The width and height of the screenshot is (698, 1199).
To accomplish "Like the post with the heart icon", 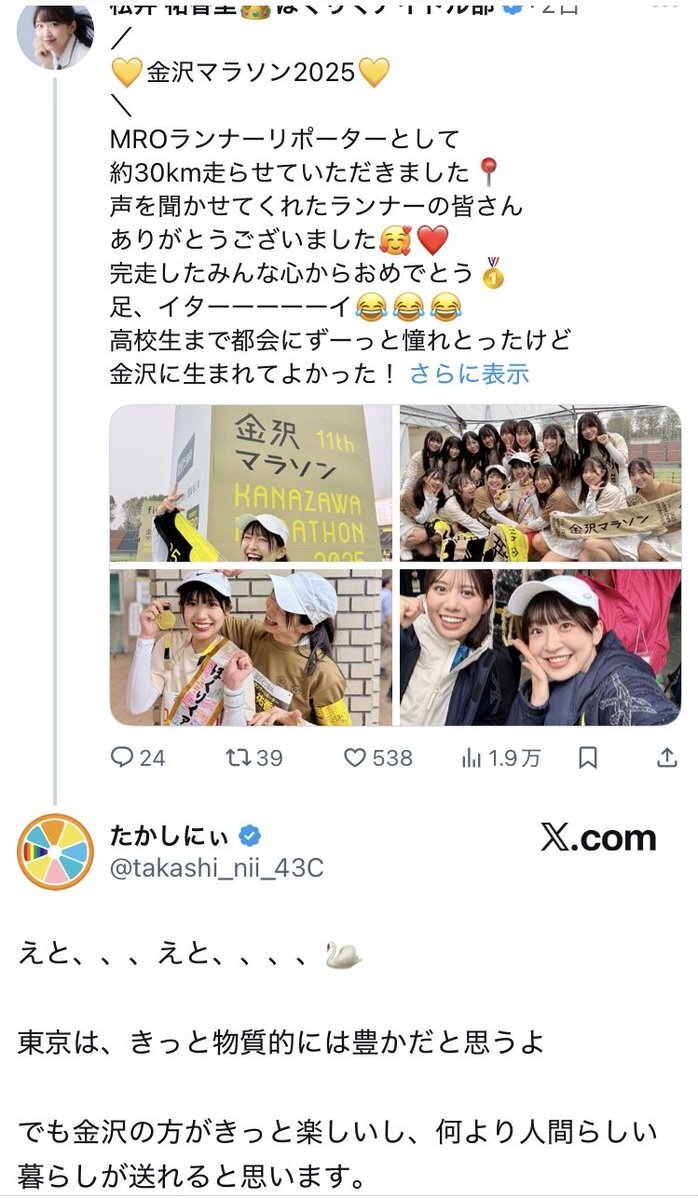I will (x=355, y=757).
